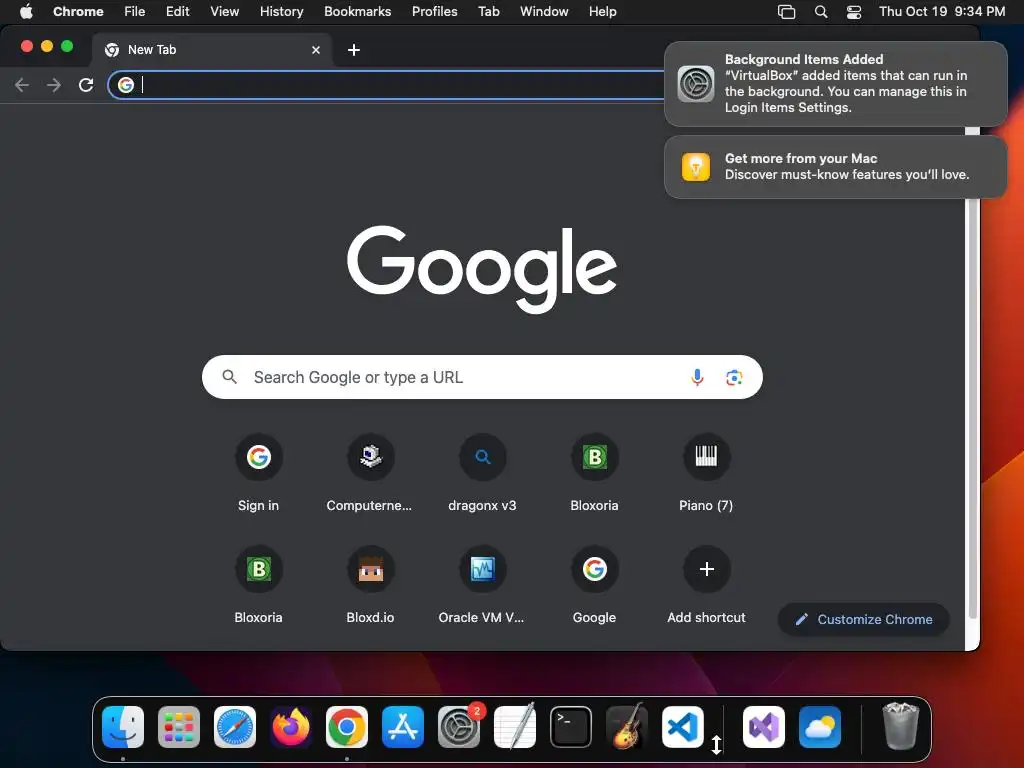This screenshot has height=768, width=1024.
Task: Open the dragonx v3 shortcut
Action: click(483, 473)
